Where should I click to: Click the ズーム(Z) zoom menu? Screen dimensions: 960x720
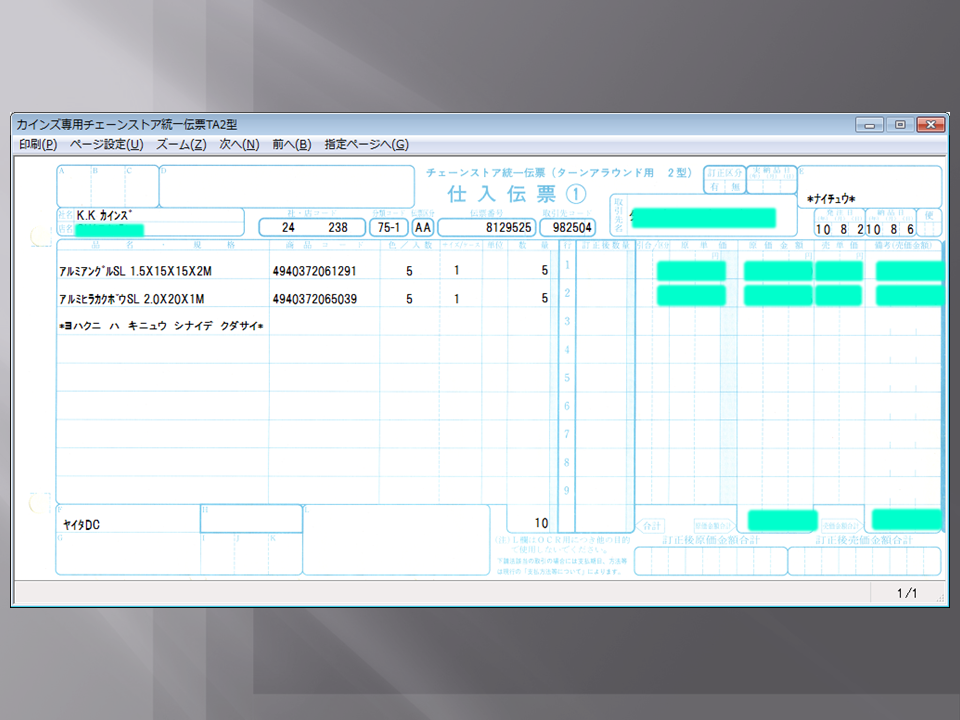pos(181,145)
